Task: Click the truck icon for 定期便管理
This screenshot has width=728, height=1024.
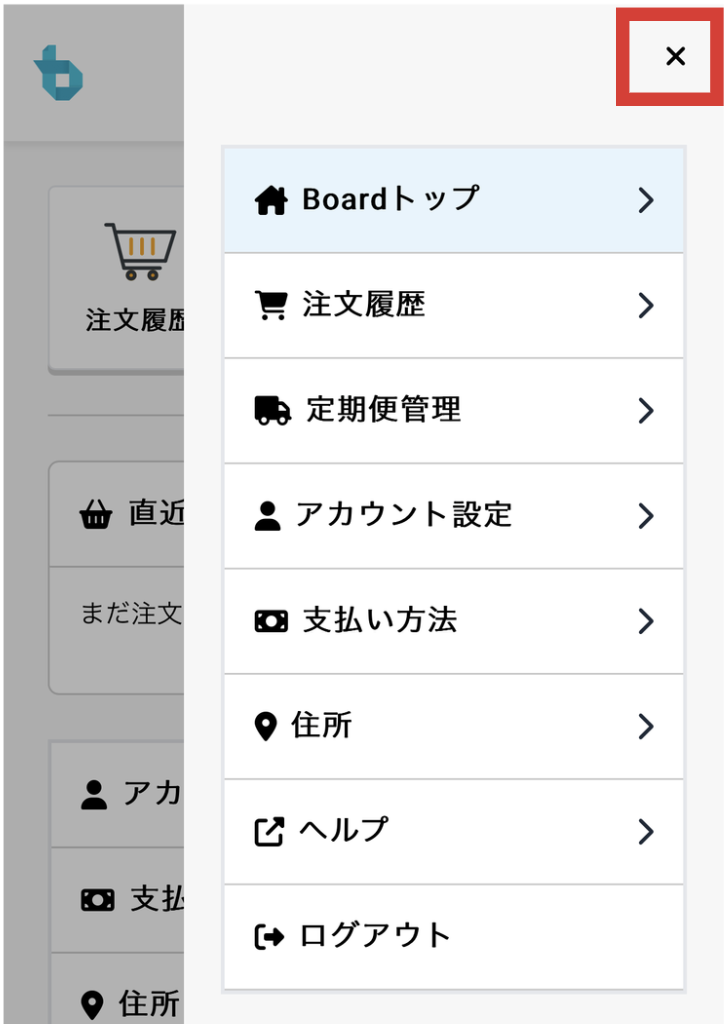Action: pyautogui.click(x=272, y=410)
